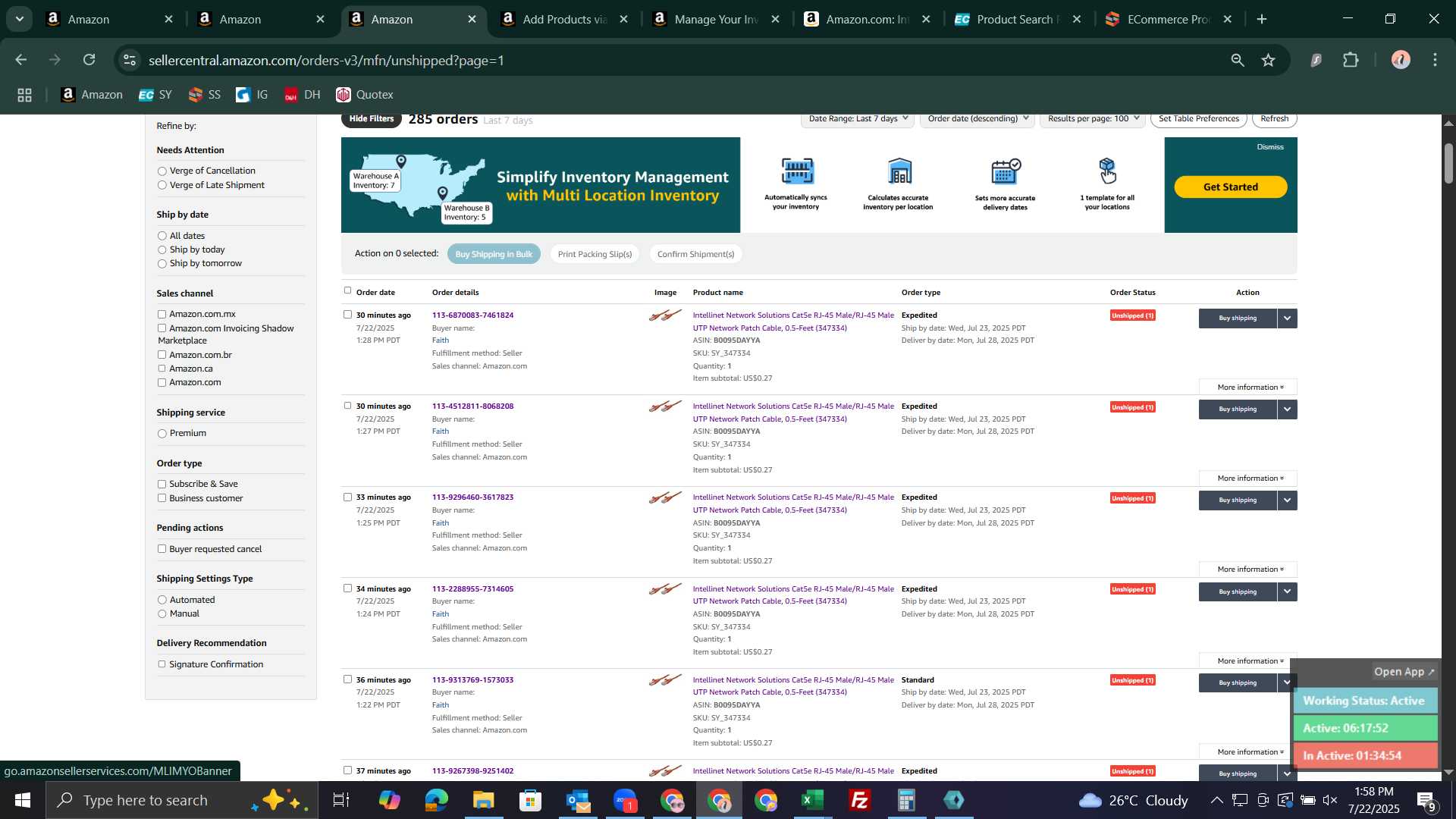1456x819 pixels.
Task: Open the Date Range Last 7 days dropdown
Action: [x=858, y=119]
